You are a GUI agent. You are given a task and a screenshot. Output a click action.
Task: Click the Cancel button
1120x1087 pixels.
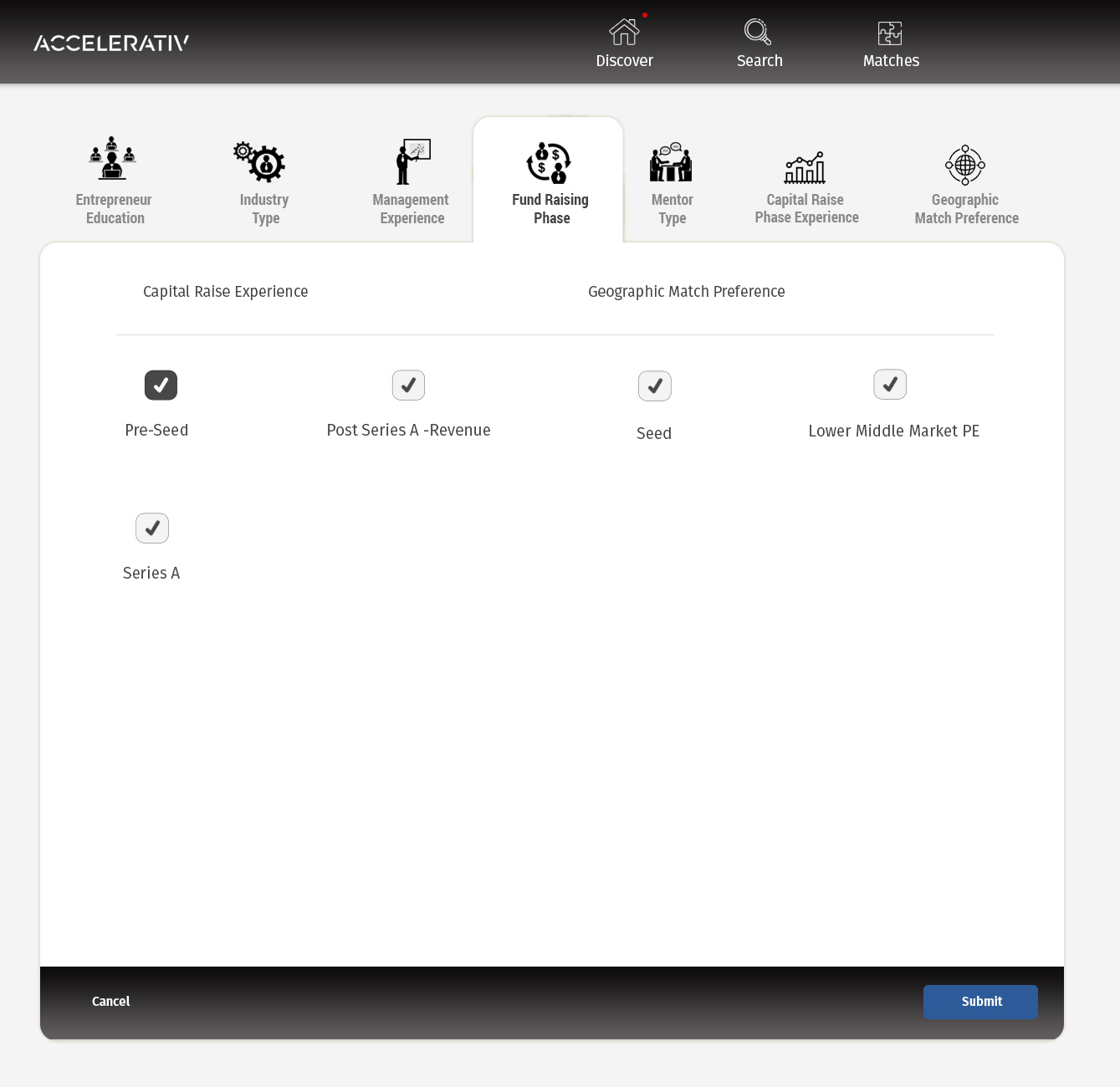pyautogui.click(x=110, y=1002)
